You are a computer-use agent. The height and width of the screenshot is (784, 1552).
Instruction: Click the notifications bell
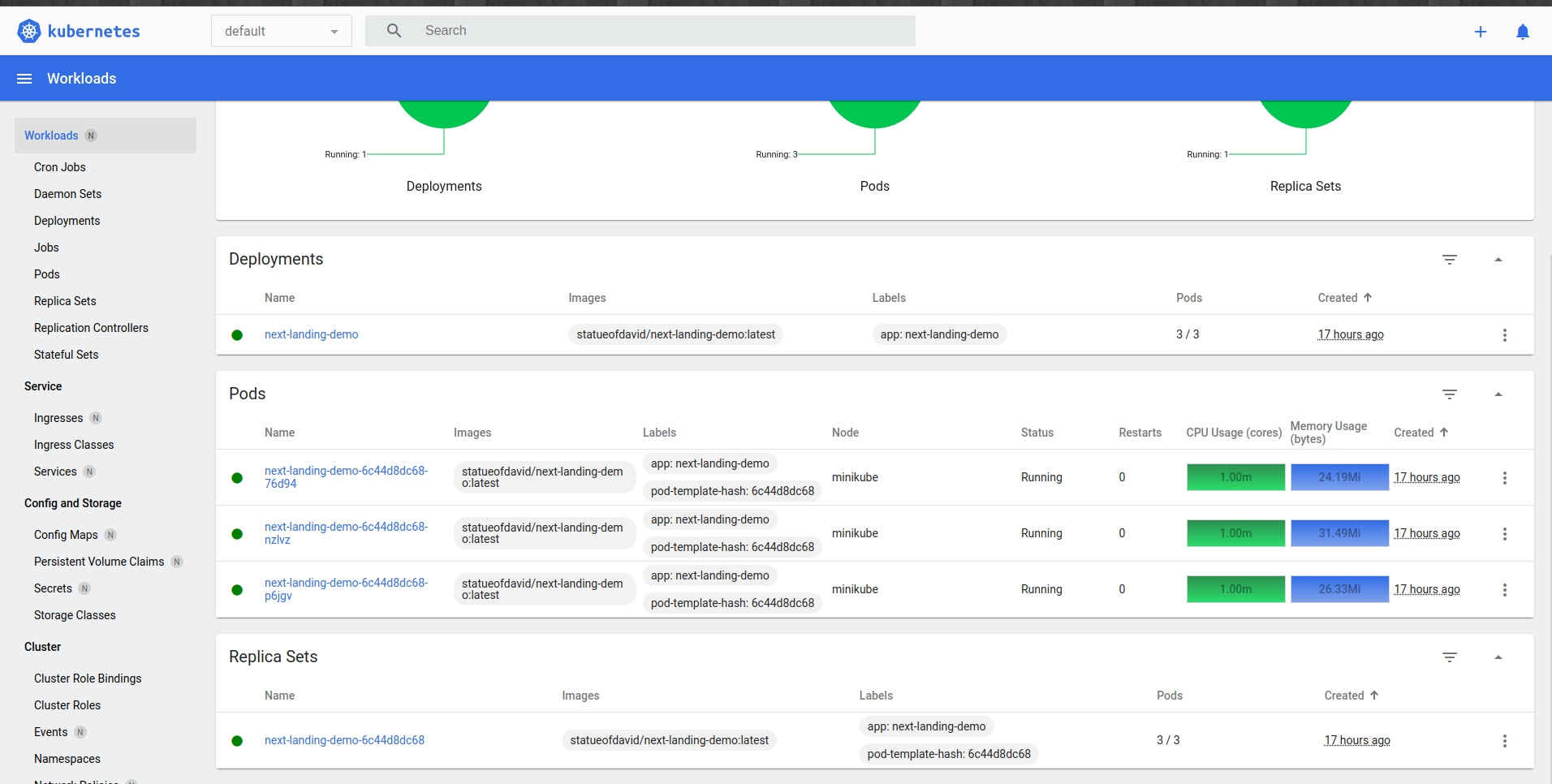1523,32
